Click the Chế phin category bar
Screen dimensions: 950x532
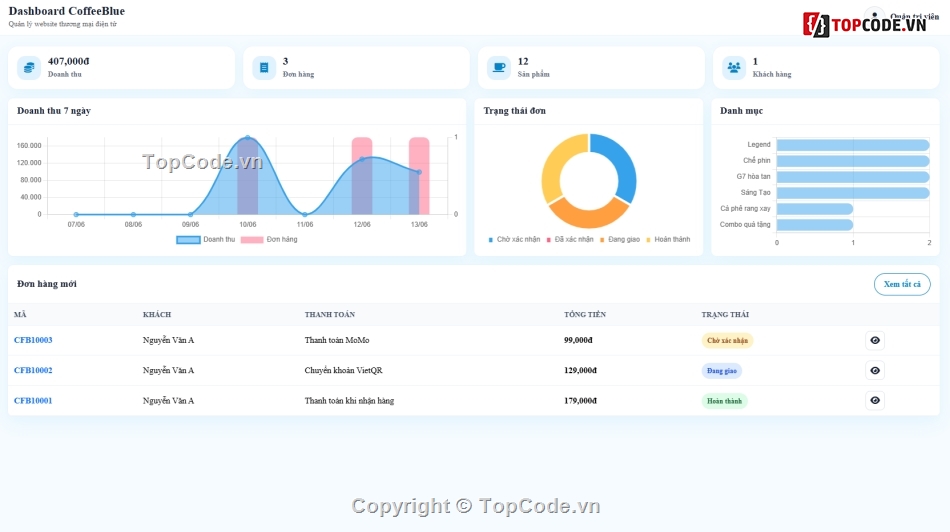point(852,161)
